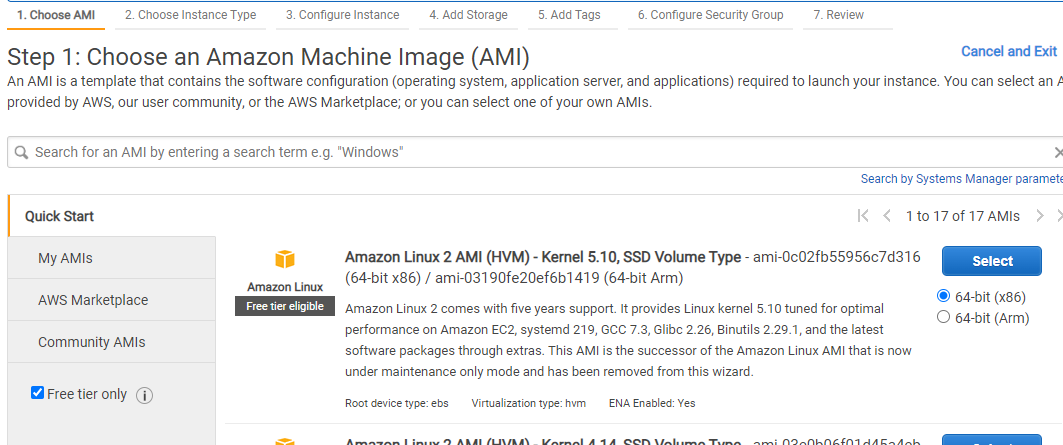Select the 64-bit (x86) radio button
This screenshot has width=1063, height=445.
(943, 296)
